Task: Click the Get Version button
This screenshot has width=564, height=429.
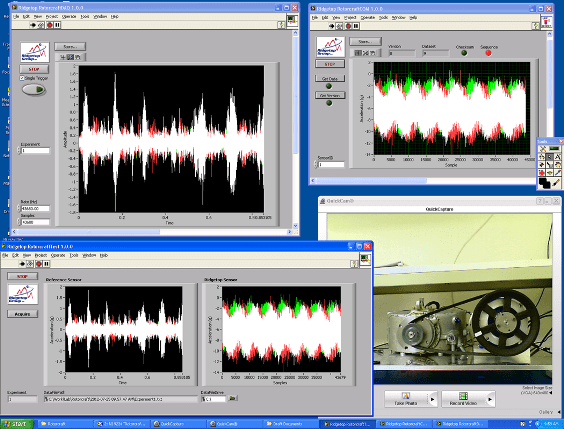Action: click(x=330, y=95)
